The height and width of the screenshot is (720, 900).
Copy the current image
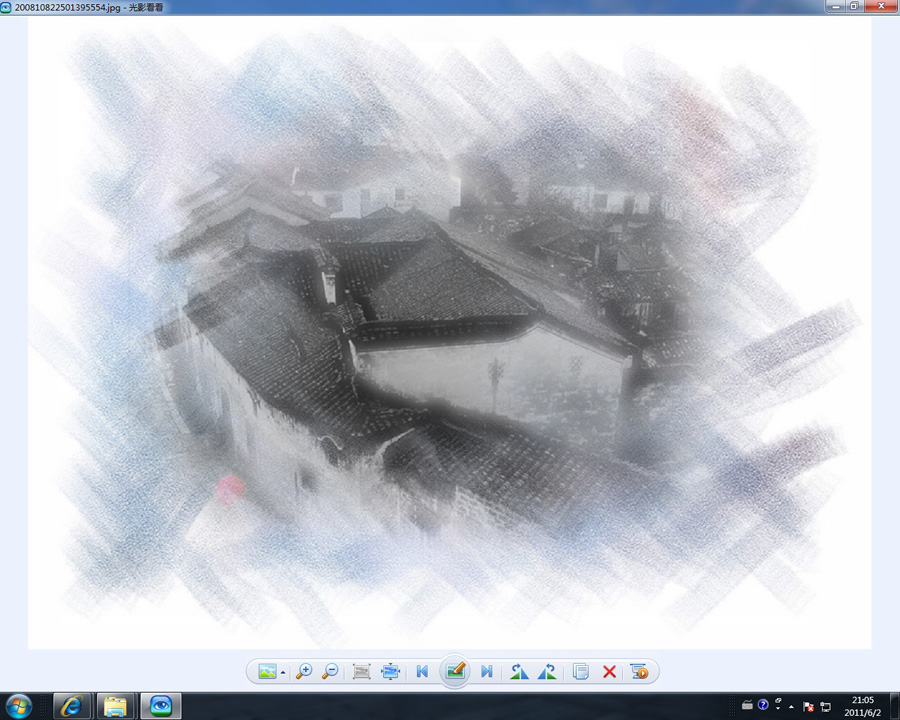coord(581,672)
